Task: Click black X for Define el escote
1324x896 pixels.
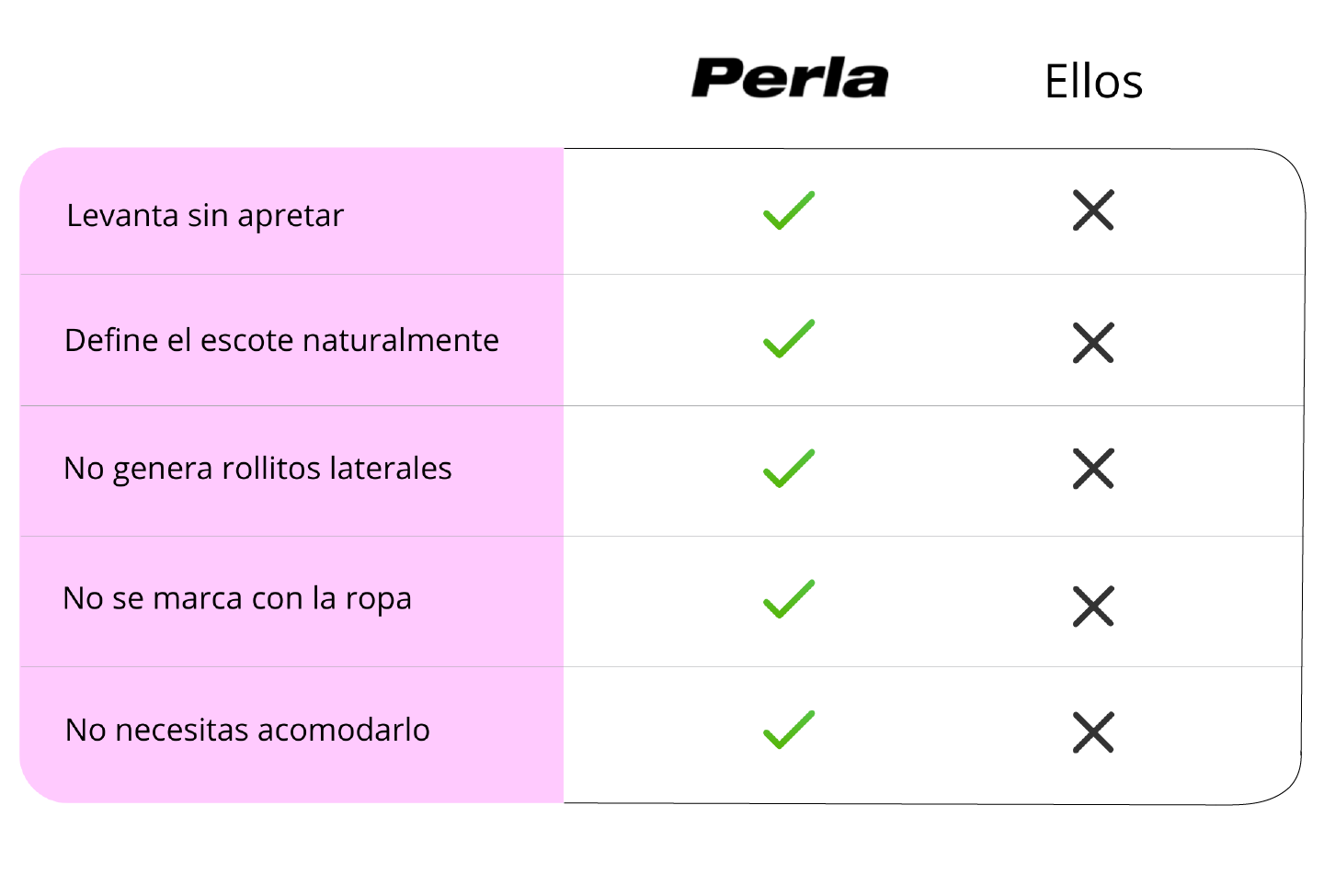Action: click(x=1093, y=343)
